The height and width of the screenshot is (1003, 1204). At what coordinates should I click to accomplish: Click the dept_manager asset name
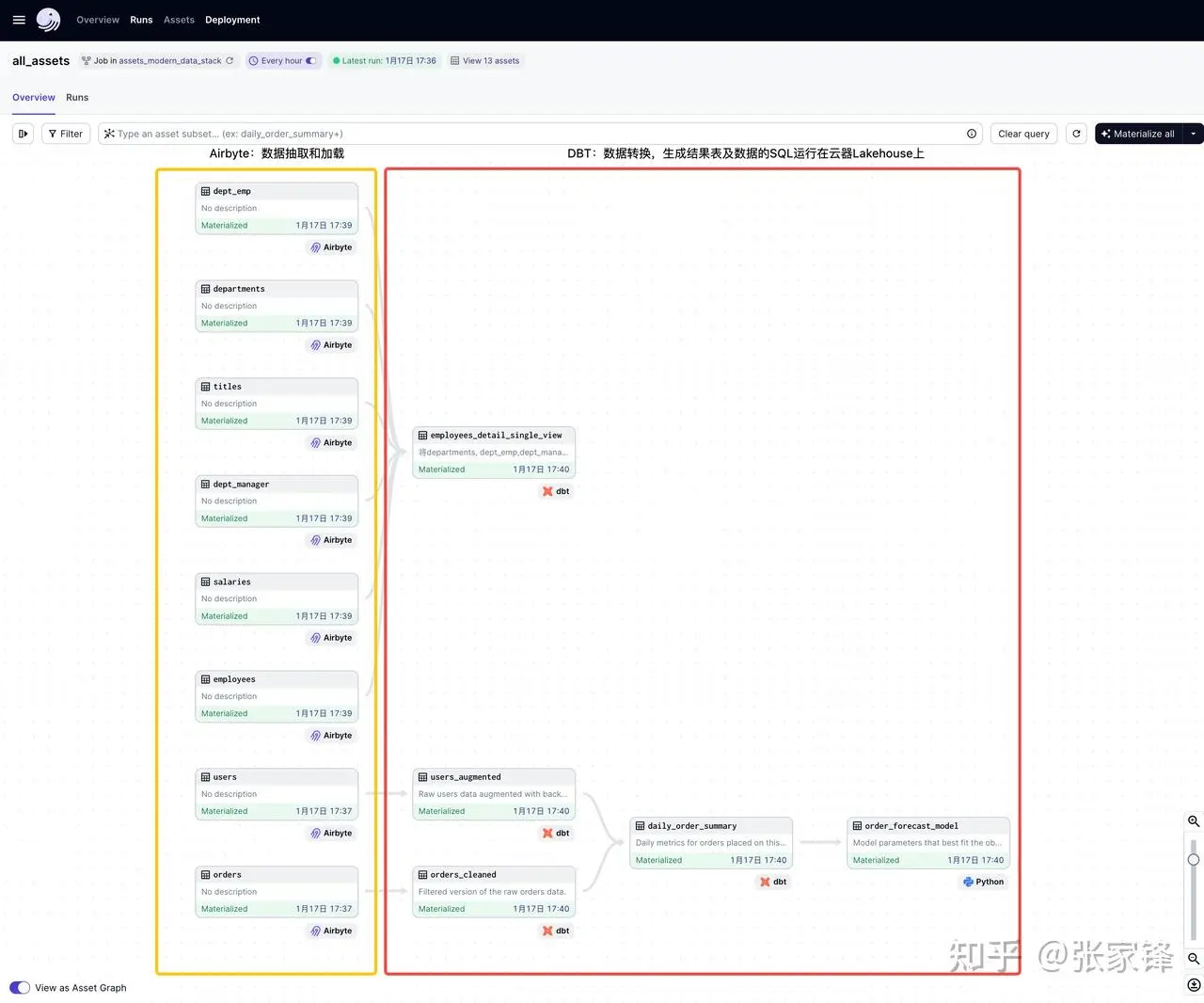click(241, 485)
